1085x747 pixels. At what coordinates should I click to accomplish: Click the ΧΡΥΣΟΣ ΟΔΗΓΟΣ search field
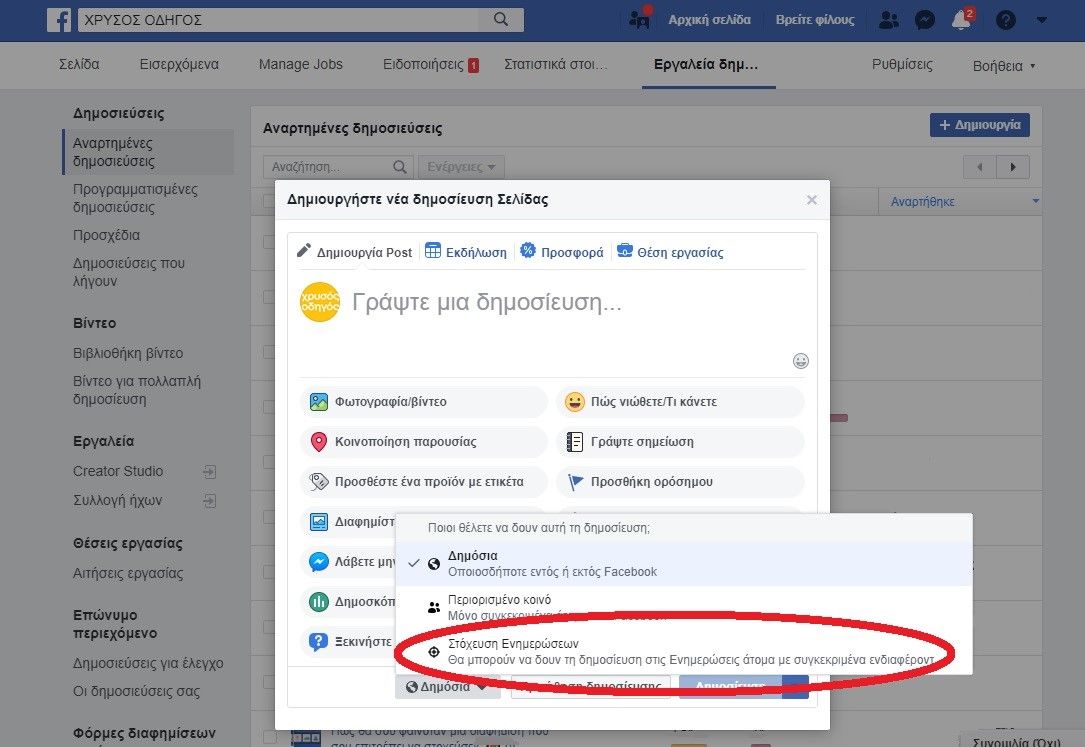coord(278,20)
